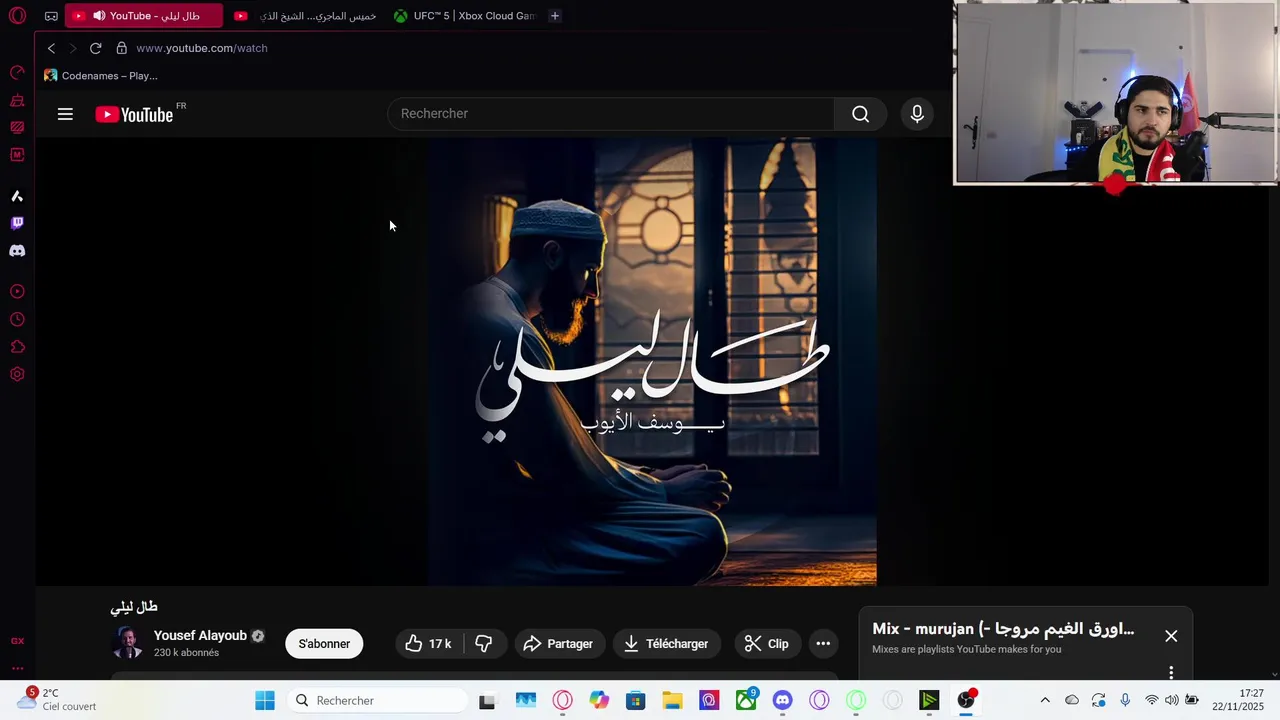Viewport: 1280px width, 720px height.
Task: Dislike the video with thumbs down
Action: coord(484,644)
